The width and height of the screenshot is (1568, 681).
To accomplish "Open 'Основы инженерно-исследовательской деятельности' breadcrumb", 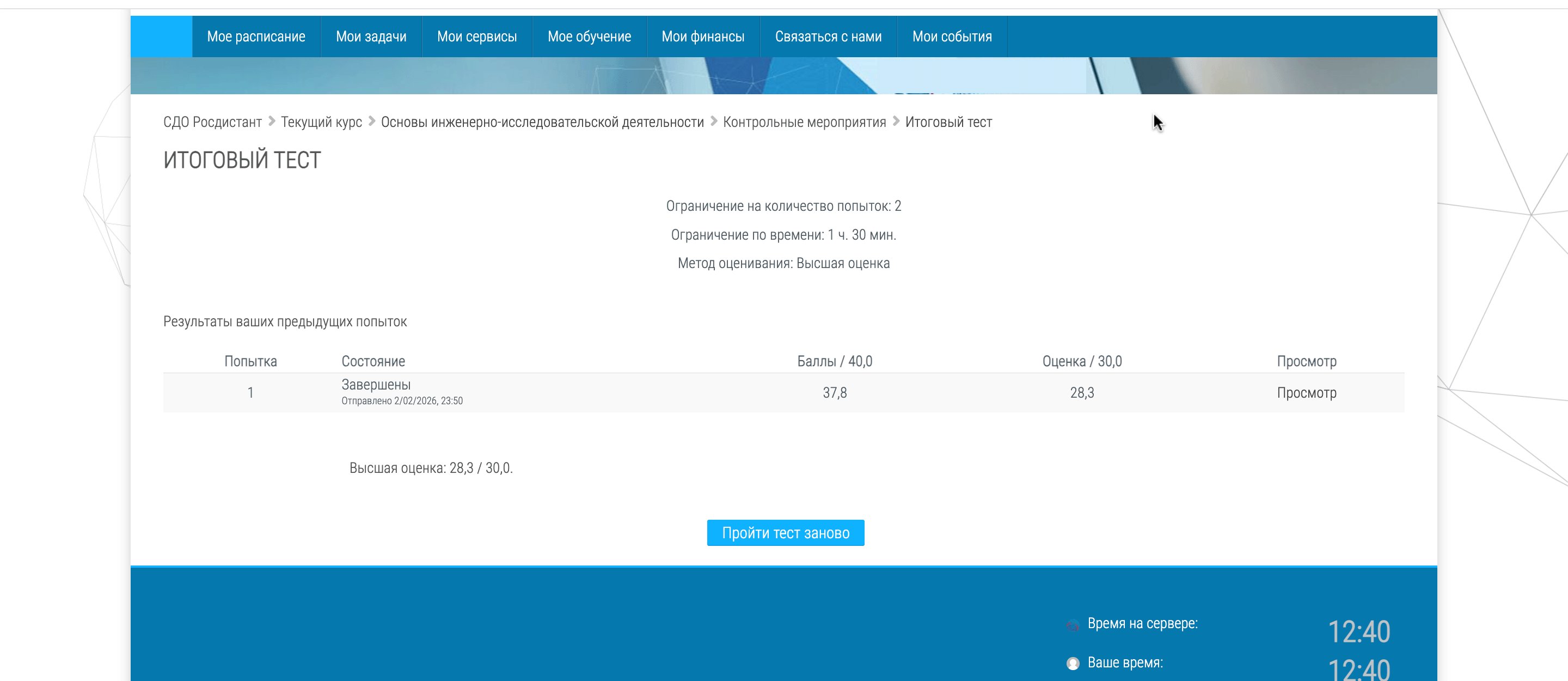I will click(x=542, y=123).
